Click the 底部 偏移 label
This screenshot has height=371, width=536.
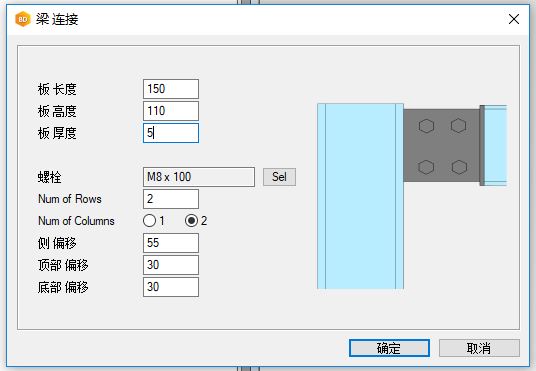coord(63,287)
